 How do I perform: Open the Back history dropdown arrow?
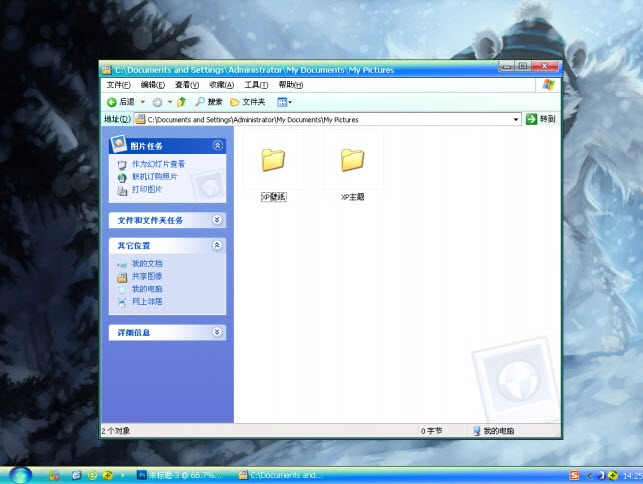143,102
